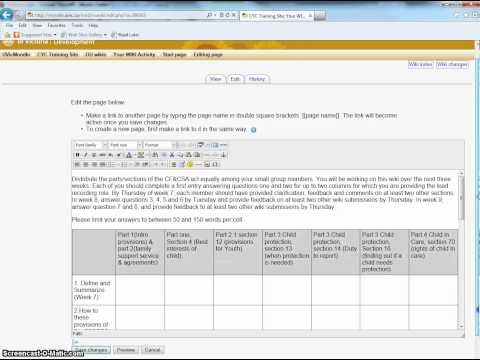Click the Read Later favorites bar item
Screen dimensions: 480x360
[x=125, y=35]
